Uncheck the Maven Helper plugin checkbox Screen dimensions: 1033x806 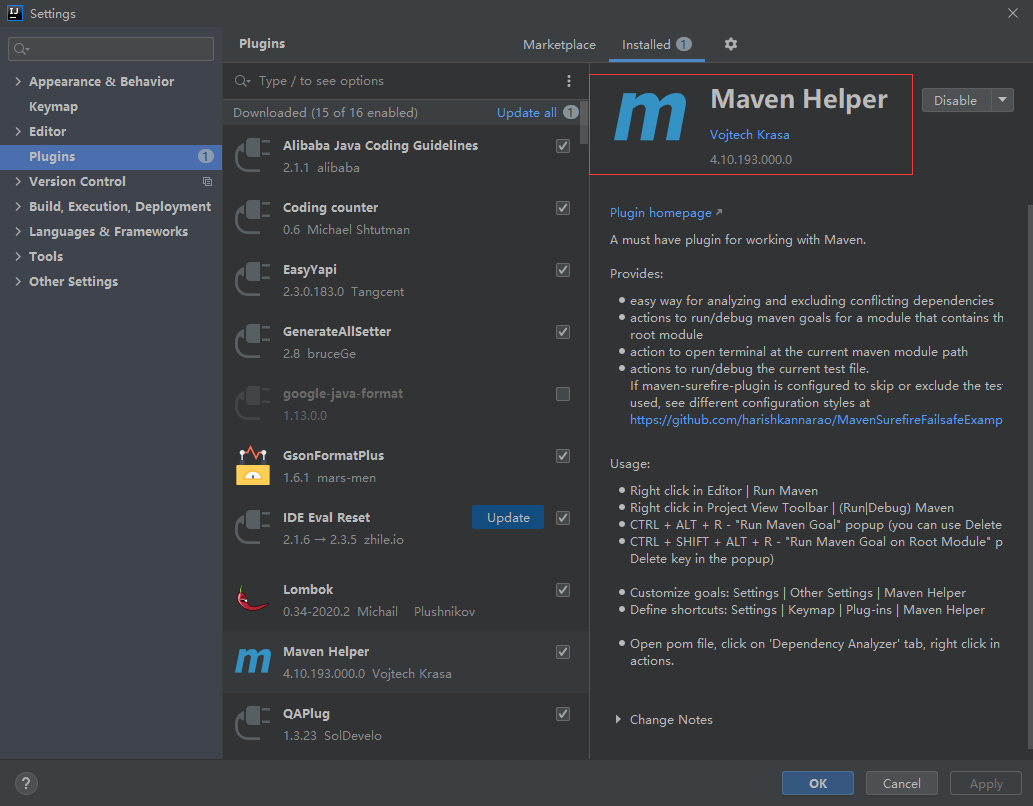[x=563, y=651]
